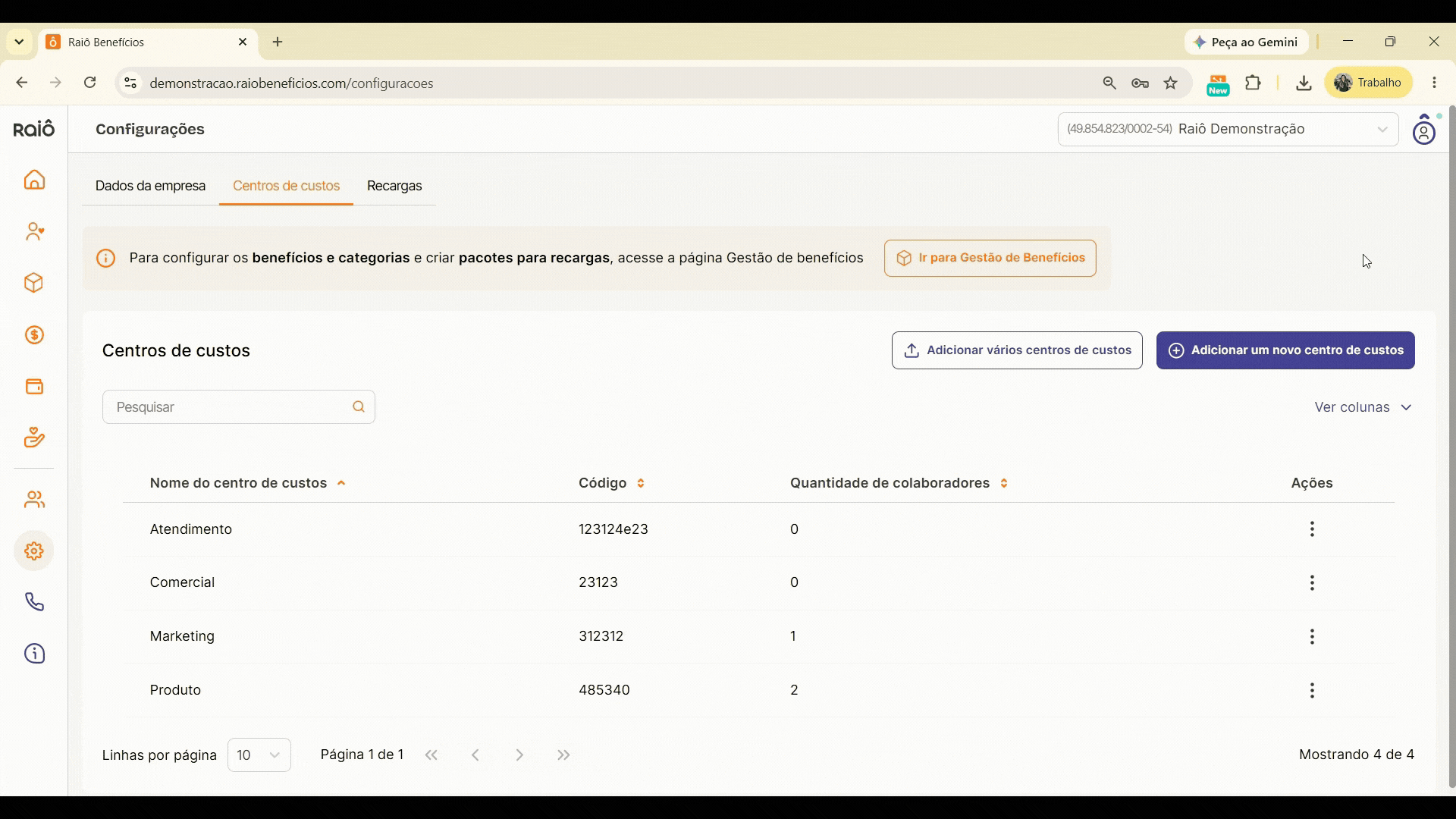
Task: Click Peça ao Gemini button
Action: (1246, 42)
